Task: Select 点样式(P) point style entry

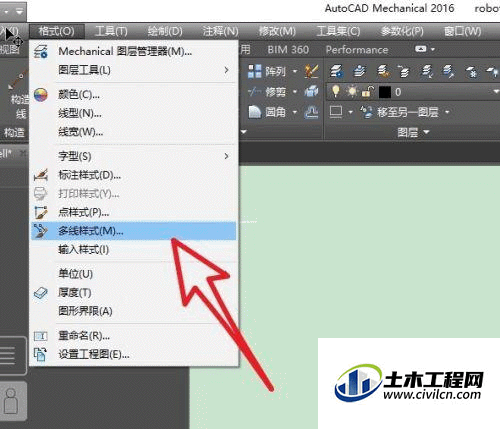Action: coord(133,212)
